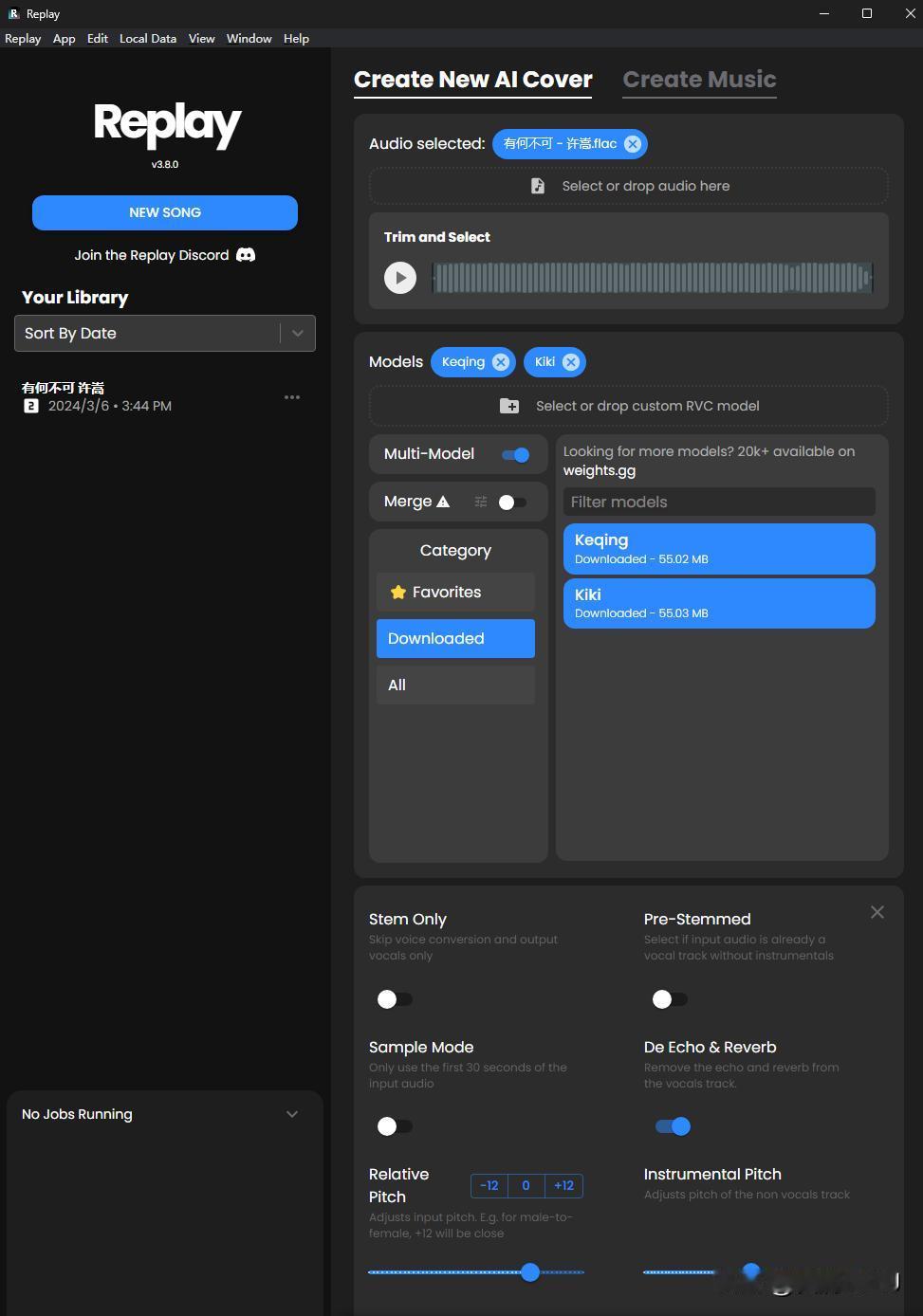Expand the No Jobs Running panel
The width and height of the screenshot is (923, 1316).
[292, 1114]
